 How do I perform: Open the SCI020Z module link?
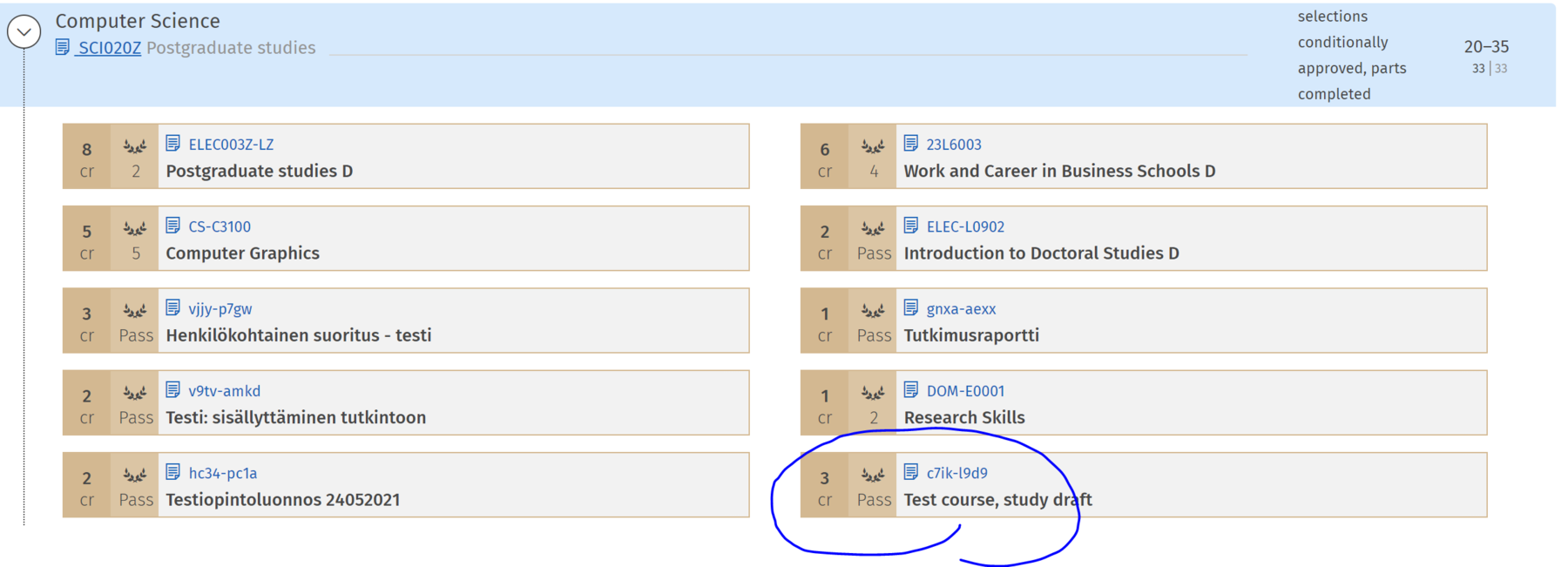pos(109,48)
